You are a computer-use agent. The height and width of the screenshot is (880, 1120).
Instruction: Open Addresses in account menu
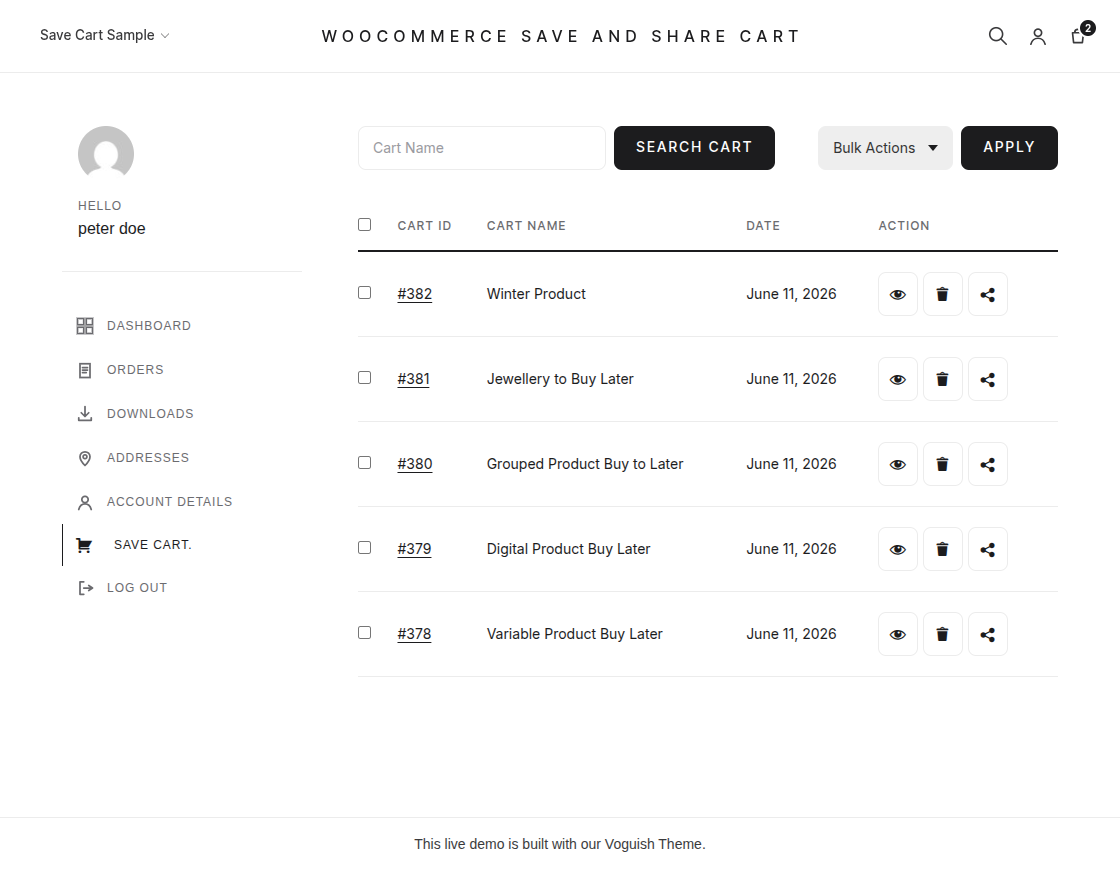133,458
